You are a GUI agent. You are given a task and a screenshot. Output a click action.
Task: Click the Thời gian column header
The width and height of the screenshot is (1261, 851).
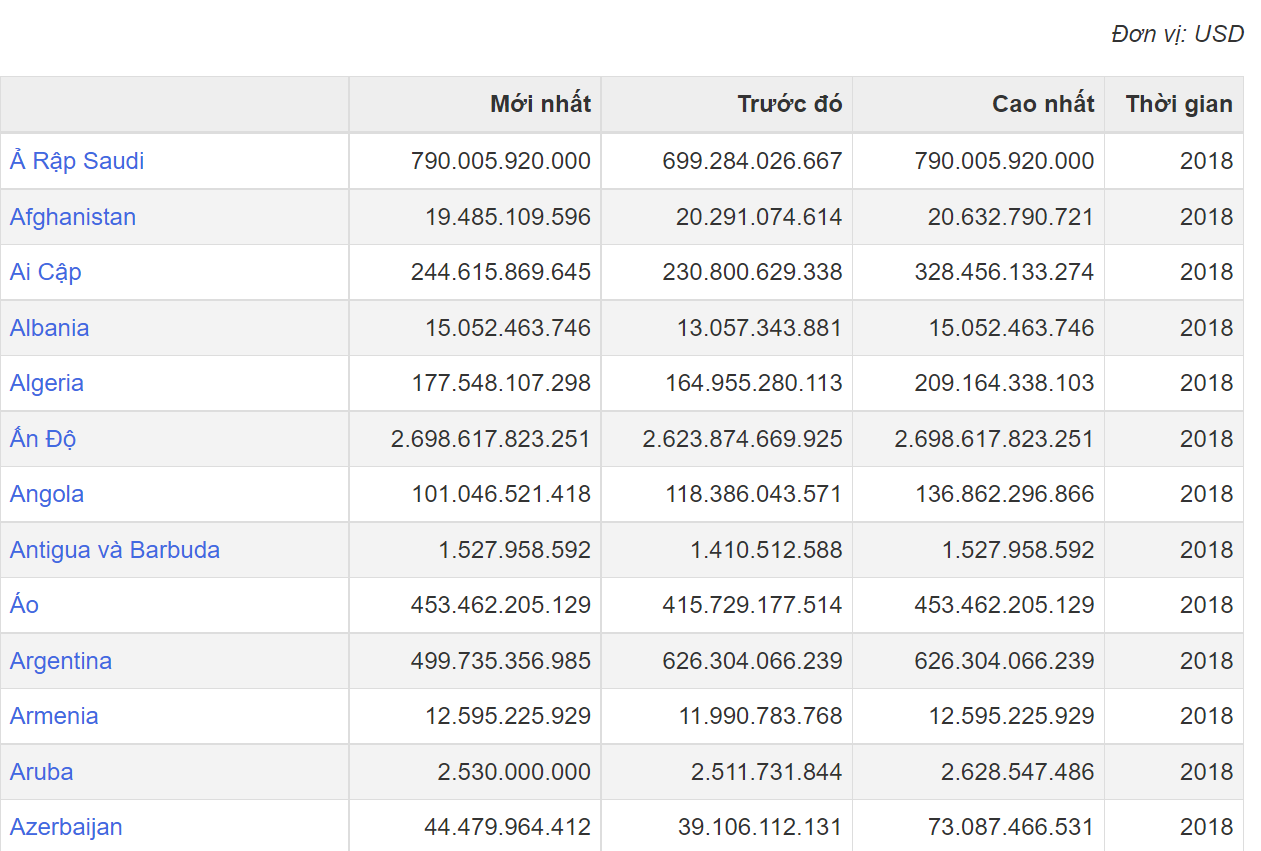tap(1180, 104)
